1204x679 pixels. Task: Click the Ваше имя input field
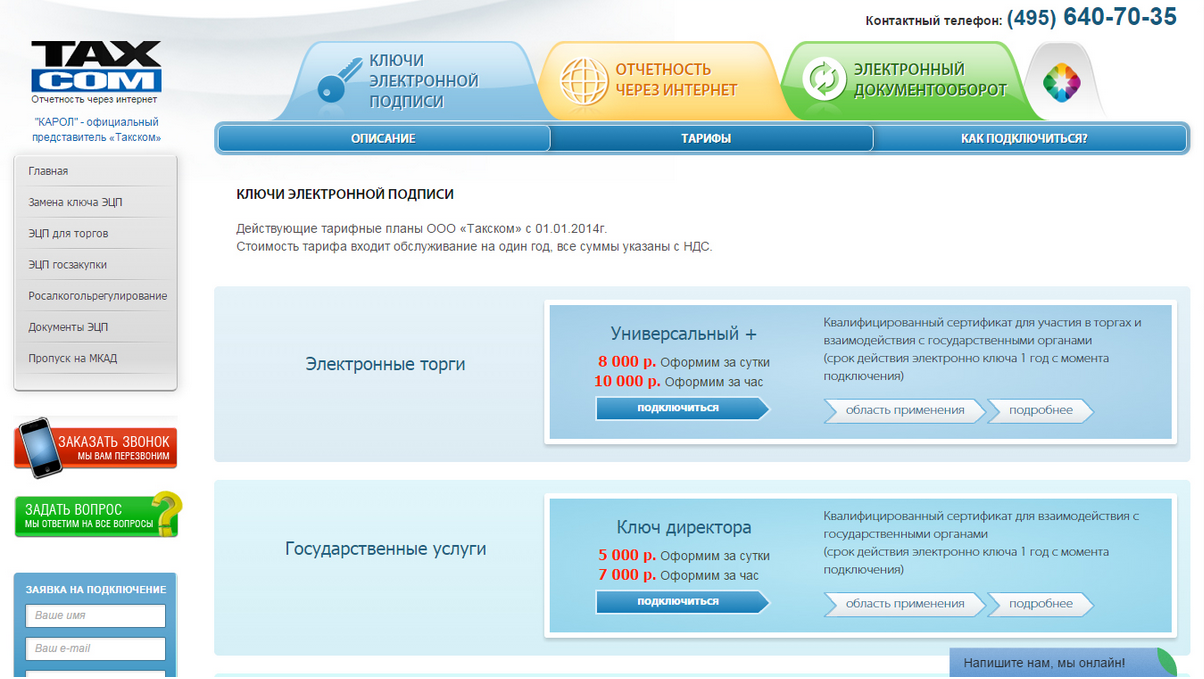tap(95, 616)
